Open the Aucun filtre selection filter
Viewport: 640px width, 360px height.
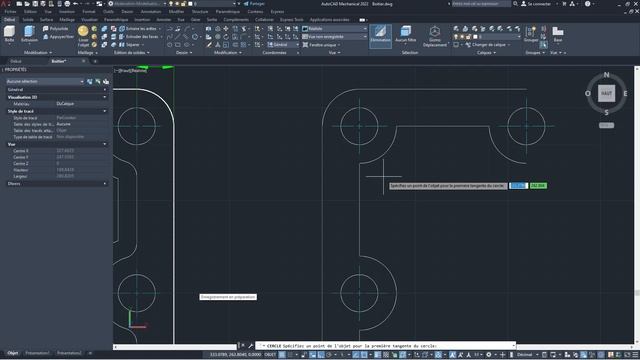pos(406,34)
